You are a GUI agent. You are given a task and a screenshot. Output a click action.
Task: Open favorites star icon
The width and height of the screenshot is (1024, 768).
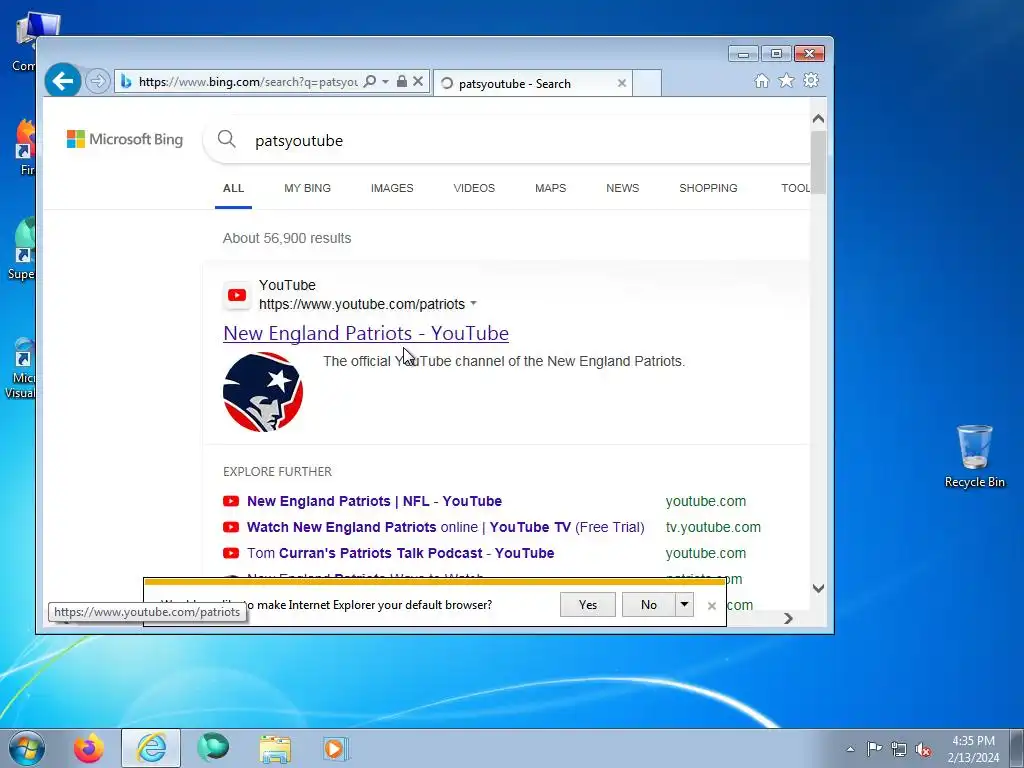click(x=786, y=81)
